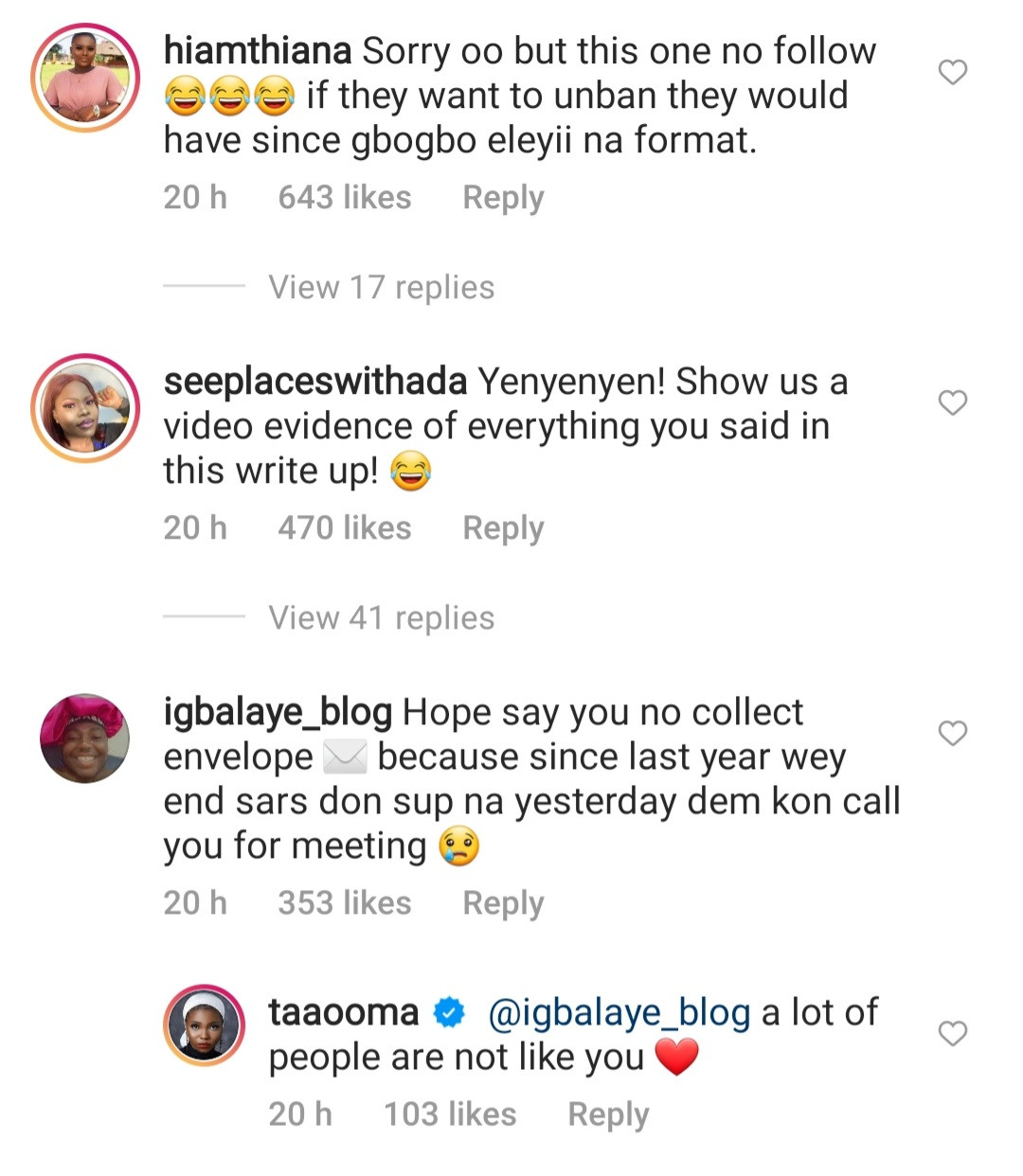Expand View 17 replies

point(381,287)
